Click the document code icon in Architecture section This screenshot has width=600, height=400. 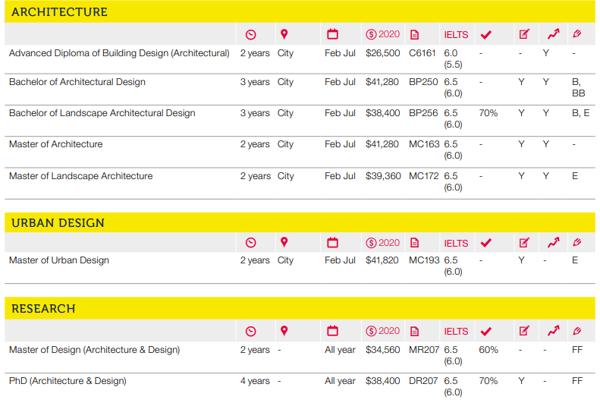(x=416, y=35)
